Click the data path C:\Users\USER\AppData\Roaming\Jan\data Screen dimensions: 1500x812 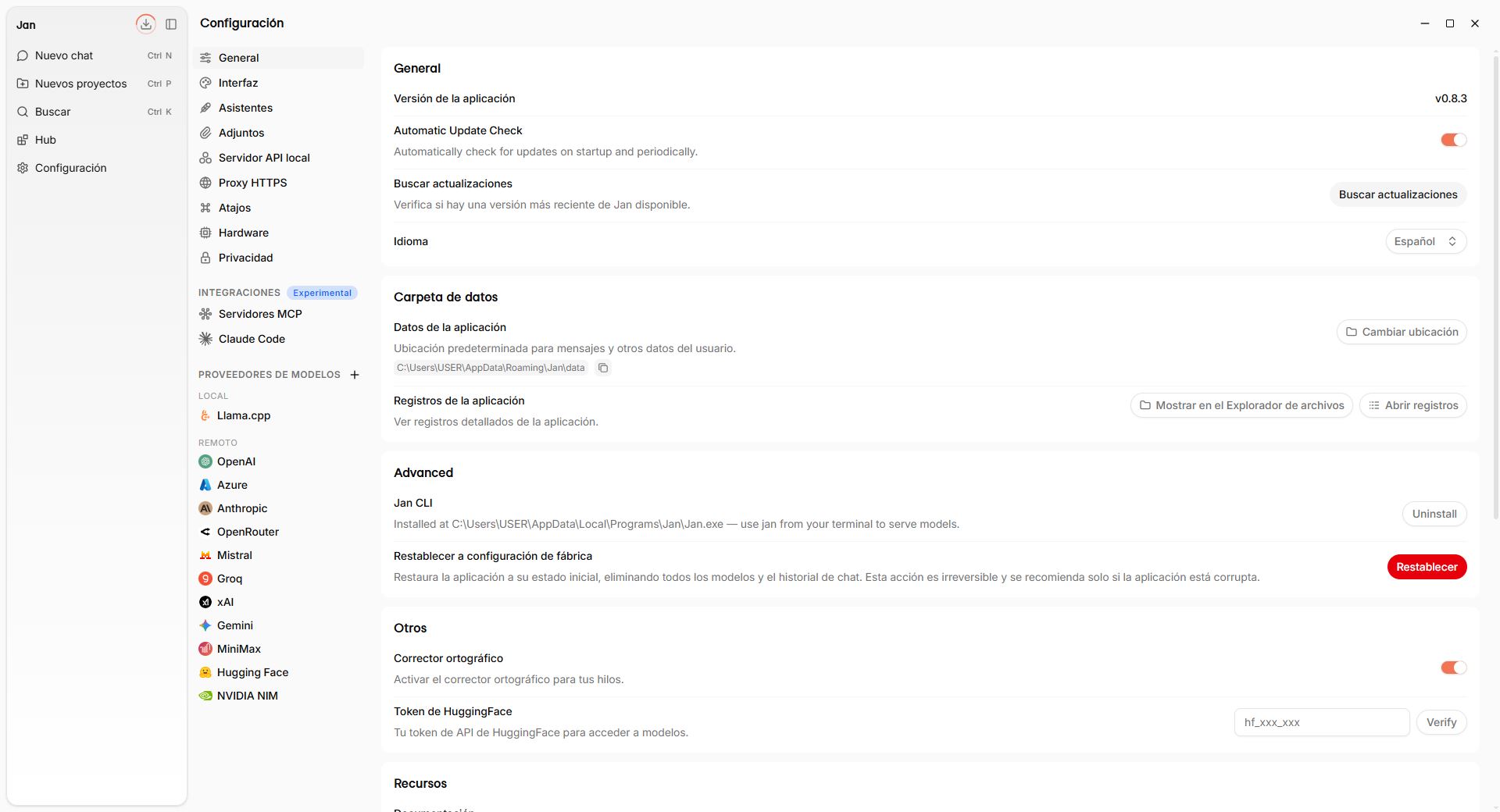[x=491, y=368]
